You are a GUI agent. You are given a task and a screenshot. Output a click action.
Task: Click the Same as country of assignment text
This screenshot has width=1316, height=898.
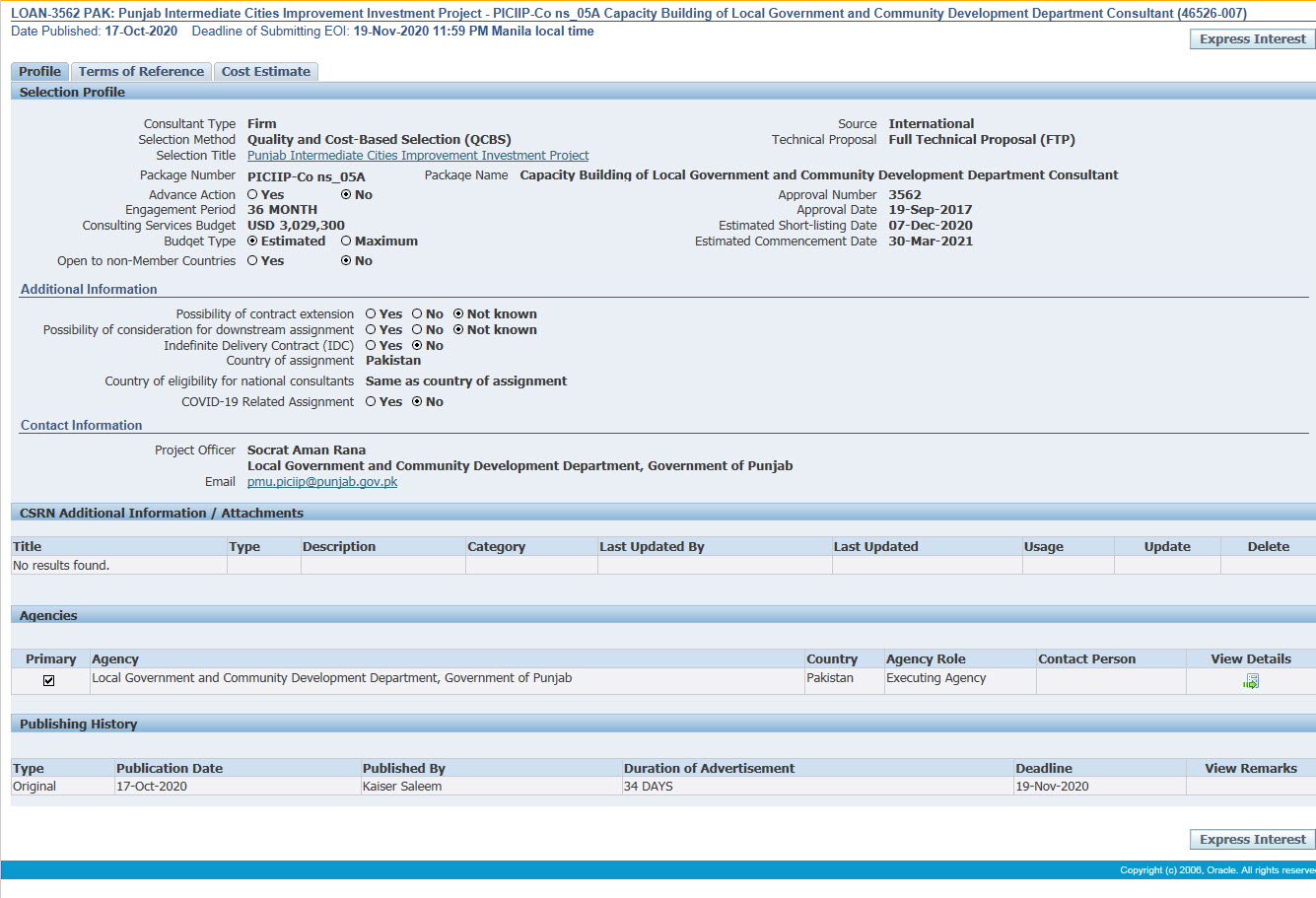click(x=466, y=381)
